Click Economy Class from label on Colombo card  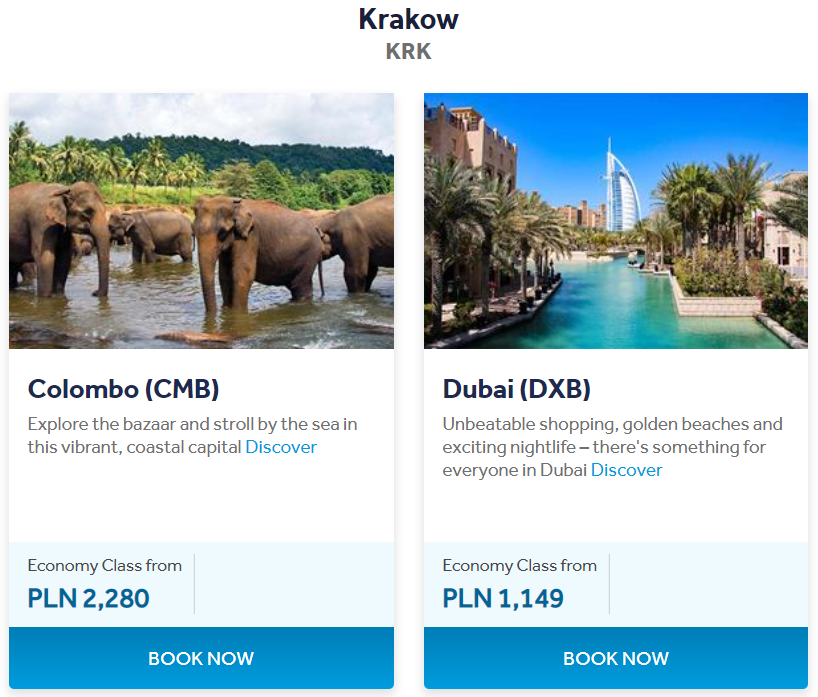click(x=105, y=566)
